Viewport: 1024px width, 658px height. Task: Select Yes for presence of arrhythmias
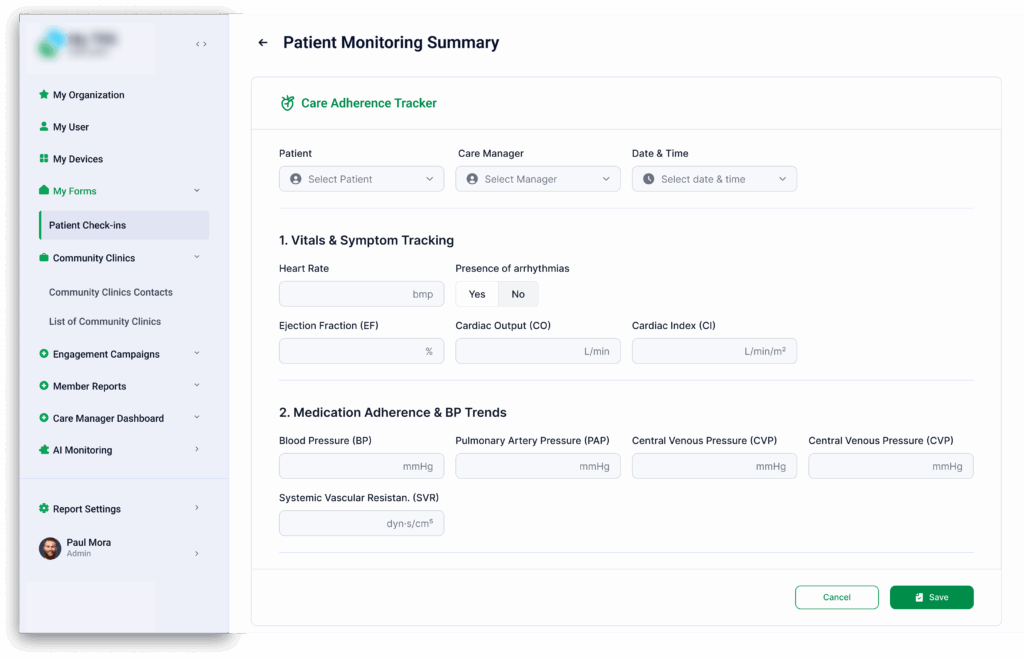click(476, 293)
